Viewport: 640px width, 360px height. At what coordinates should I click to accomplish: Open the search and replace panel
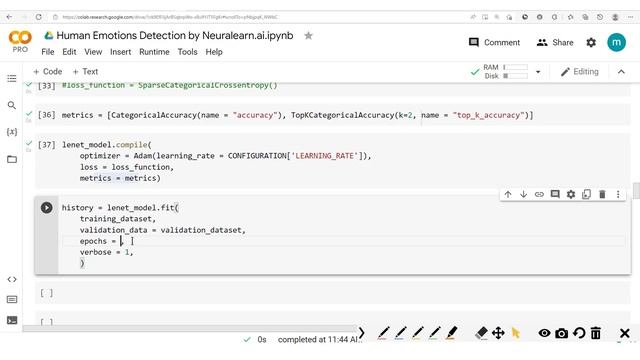coord(12,105)
